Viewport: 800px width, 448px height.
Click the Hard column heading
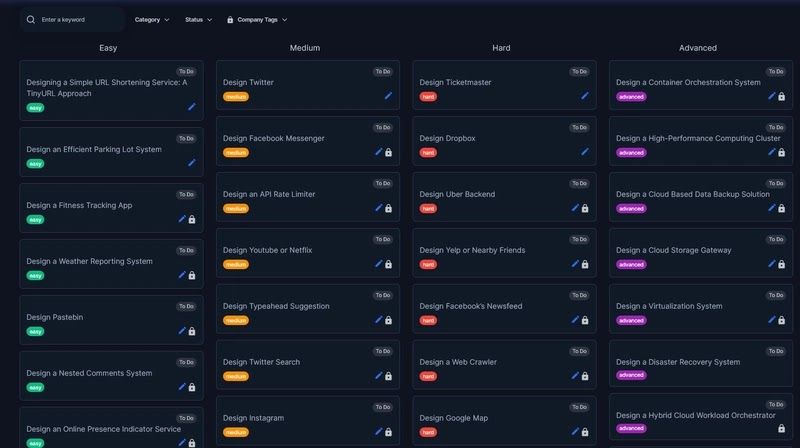501,47
